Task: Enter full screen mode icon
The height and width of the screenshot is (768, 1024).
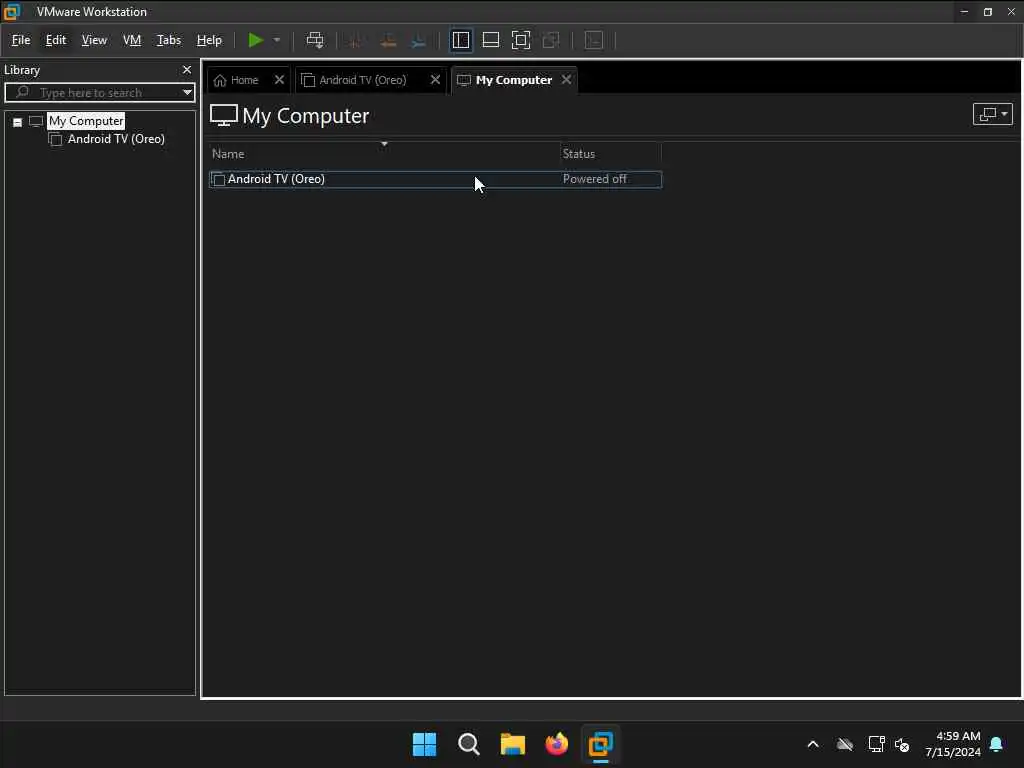Action: pyautogui.click(x=520, y=40)
